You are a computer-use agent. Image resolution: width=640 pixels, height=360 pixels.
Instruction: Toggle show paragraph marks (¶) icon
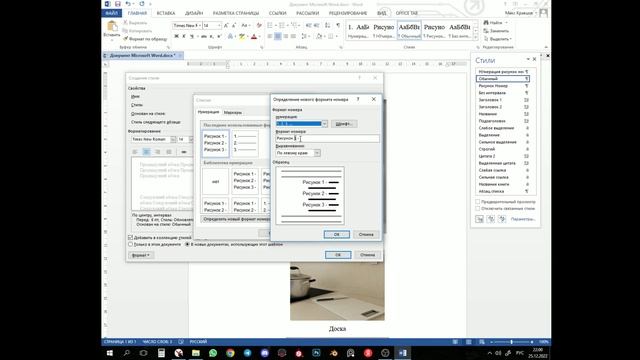click(x=338, y=25)
